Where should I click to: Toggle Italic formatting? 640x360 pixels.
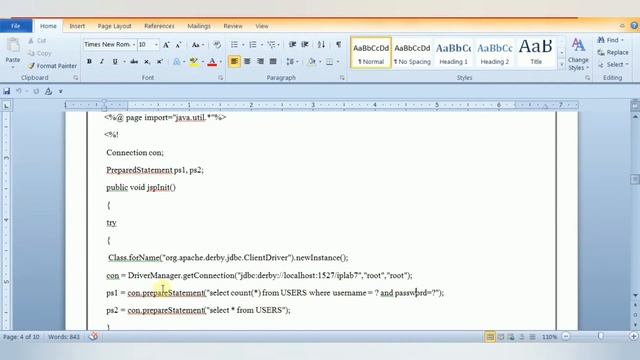click(x=102, y=62)
